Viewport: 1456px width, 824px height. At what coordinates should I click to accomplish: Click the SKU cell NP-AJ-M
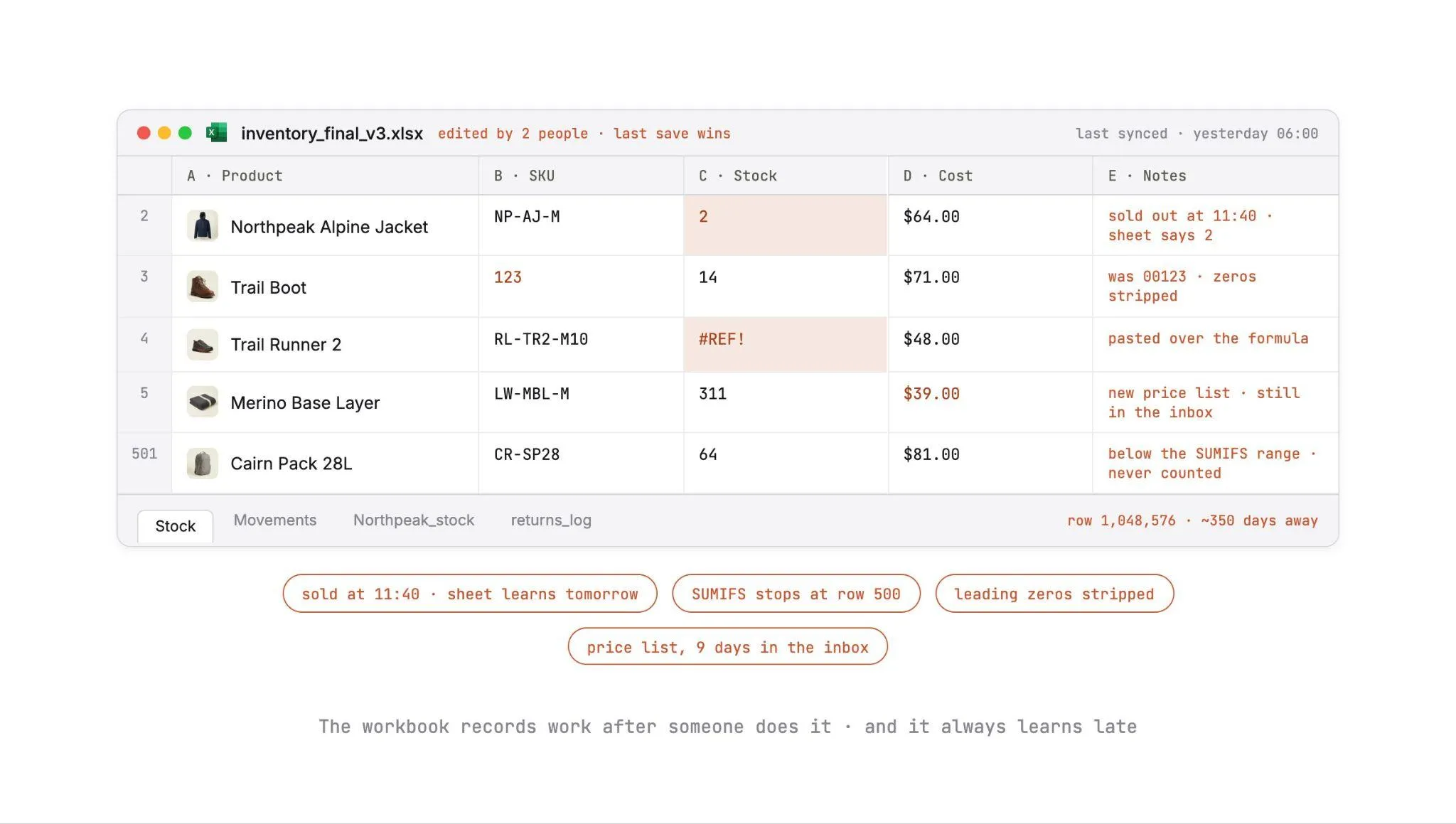(581, 225)
